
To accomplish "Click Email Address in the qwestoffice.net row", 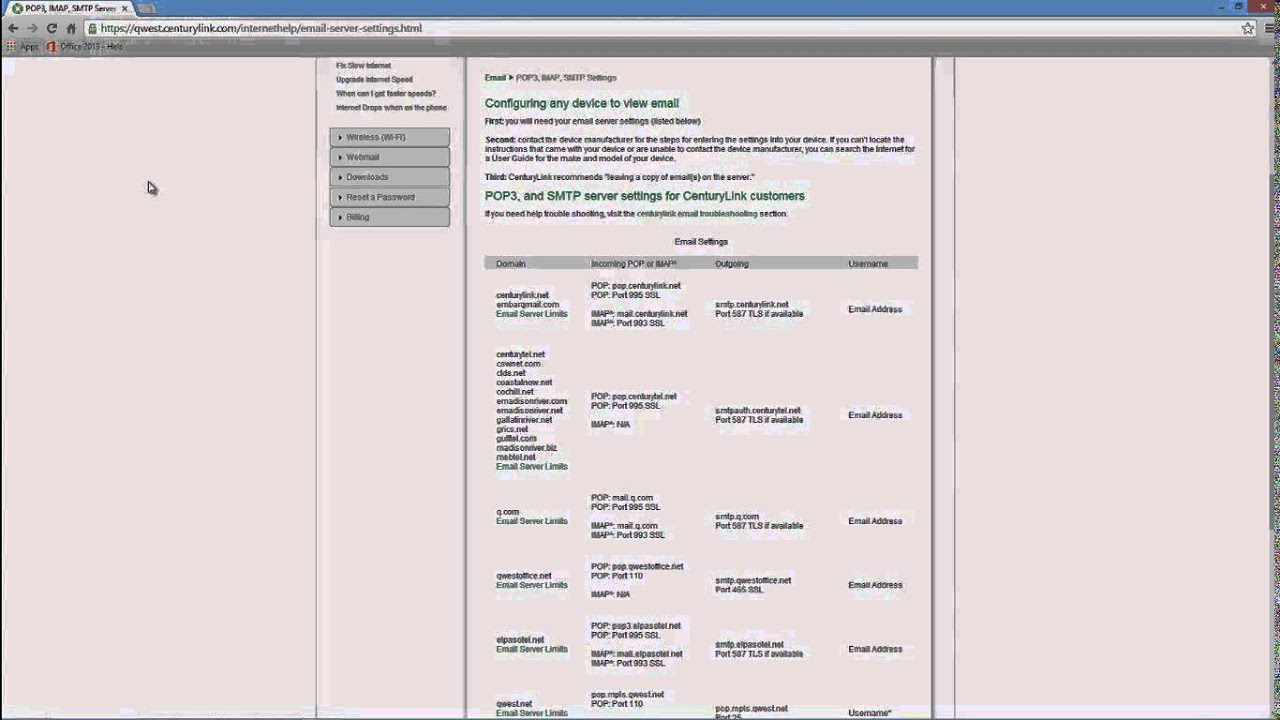I will coord(875,585).
